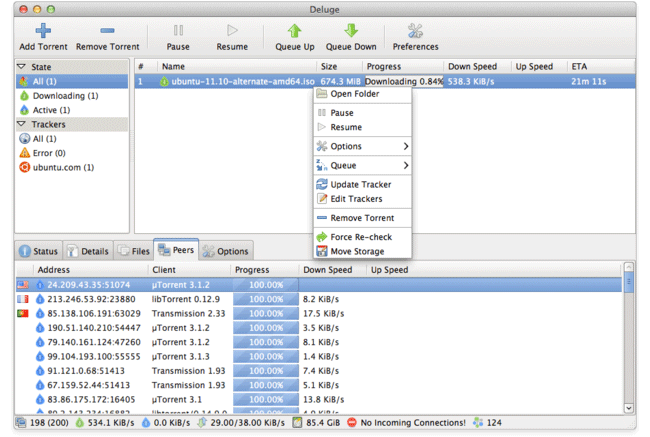Sort peers by Client column header
Viewport: 650px width, 437px height.
[x=189, y=270]
